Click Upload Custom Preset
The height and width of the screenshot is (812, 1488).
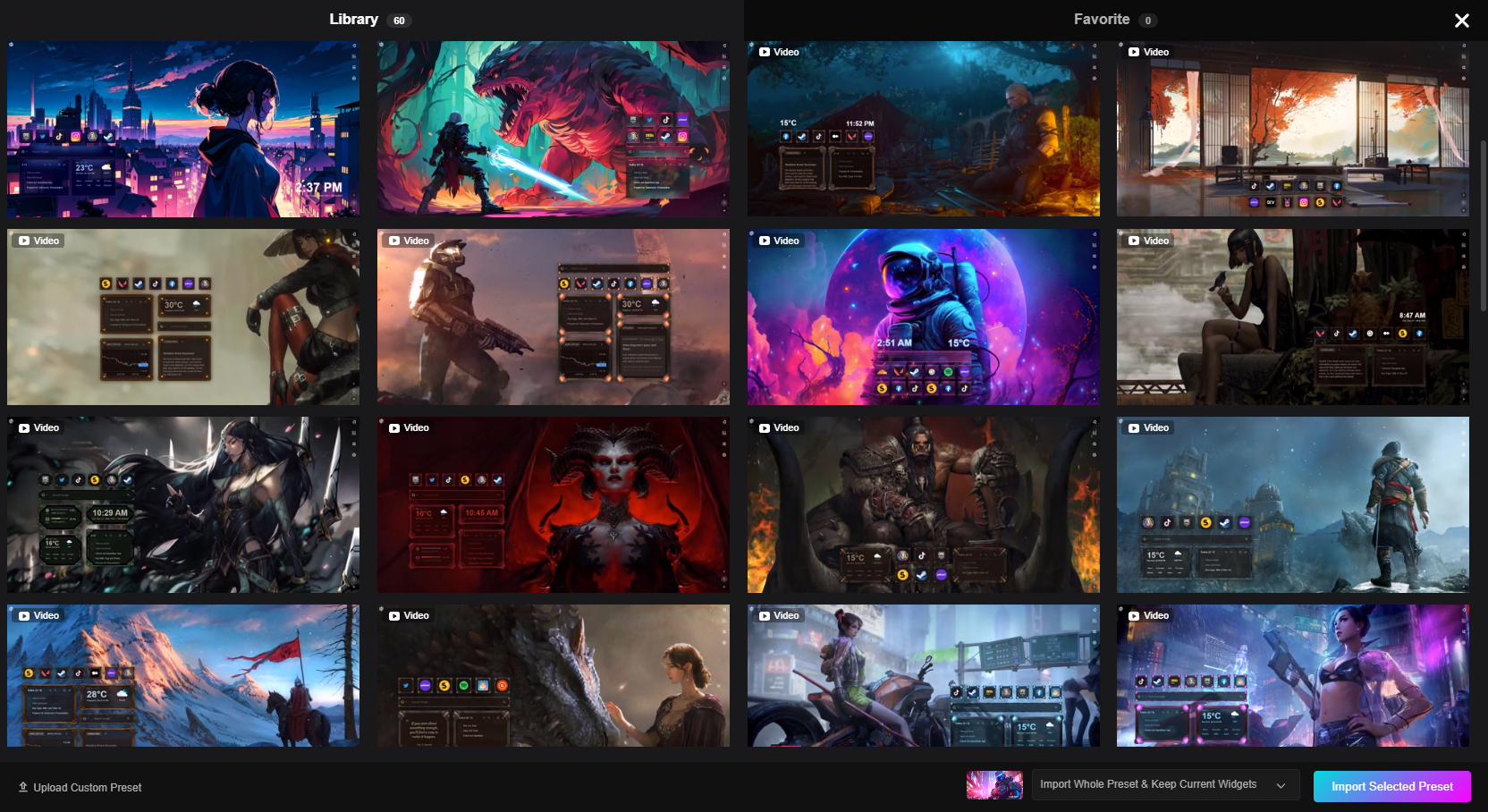pos(80,788)
